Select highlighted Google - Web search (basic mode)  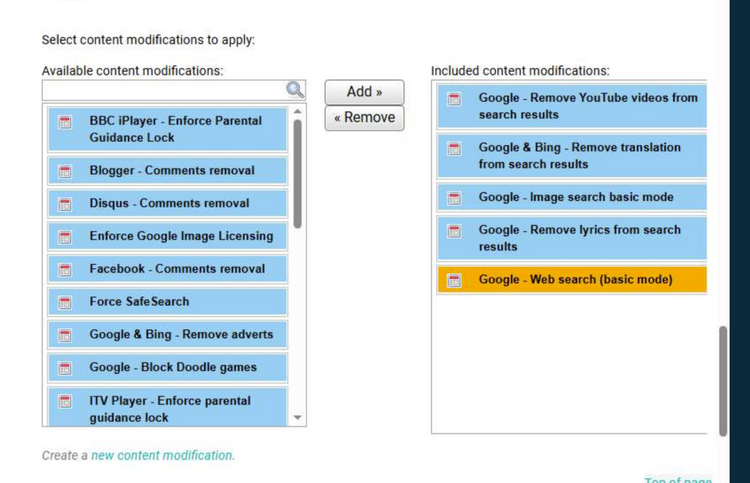tap(572, 280)
